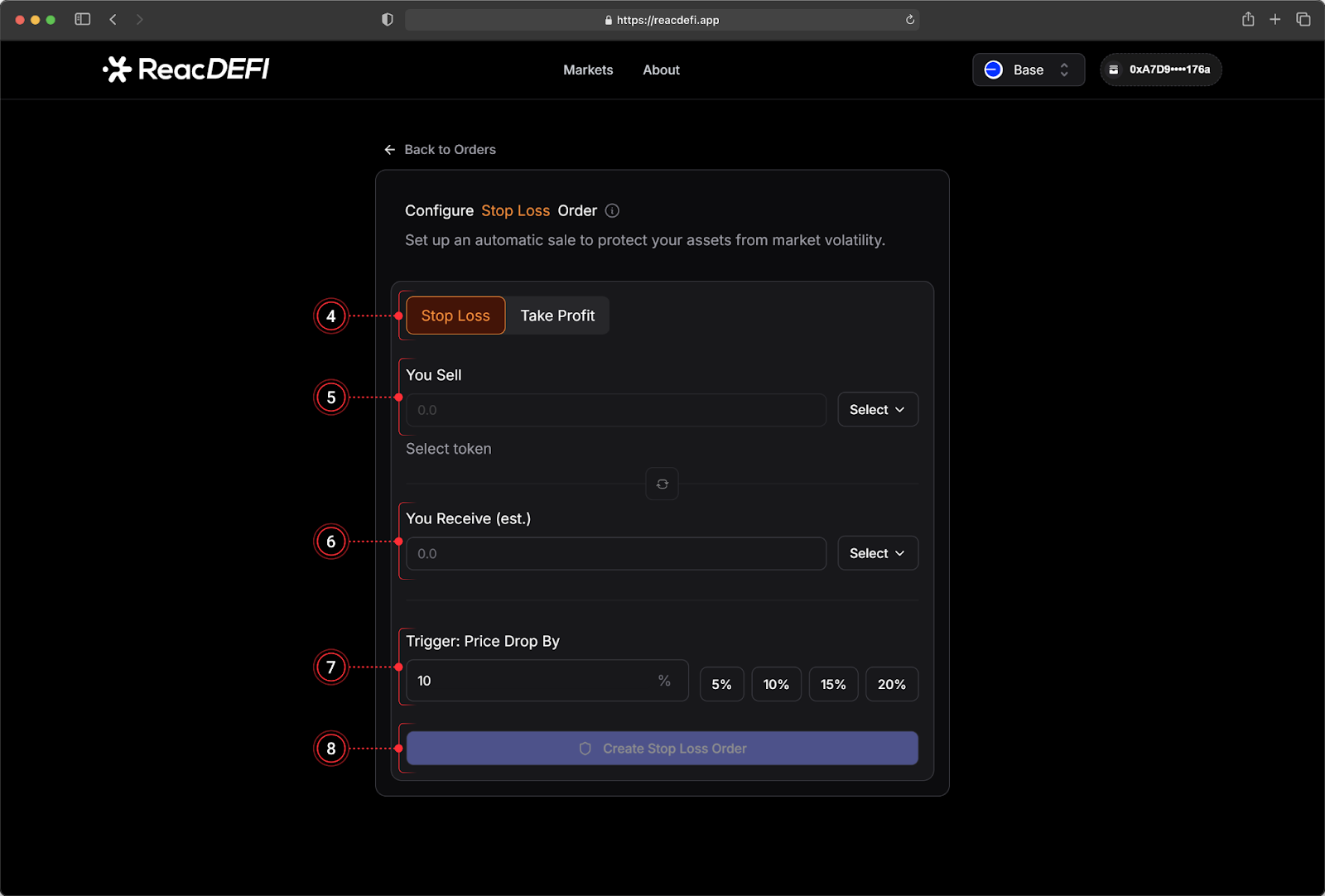This screenshot has height=896, width=1325.
Task: Choose the 5% trigger preset
Action: pos(721,684)
